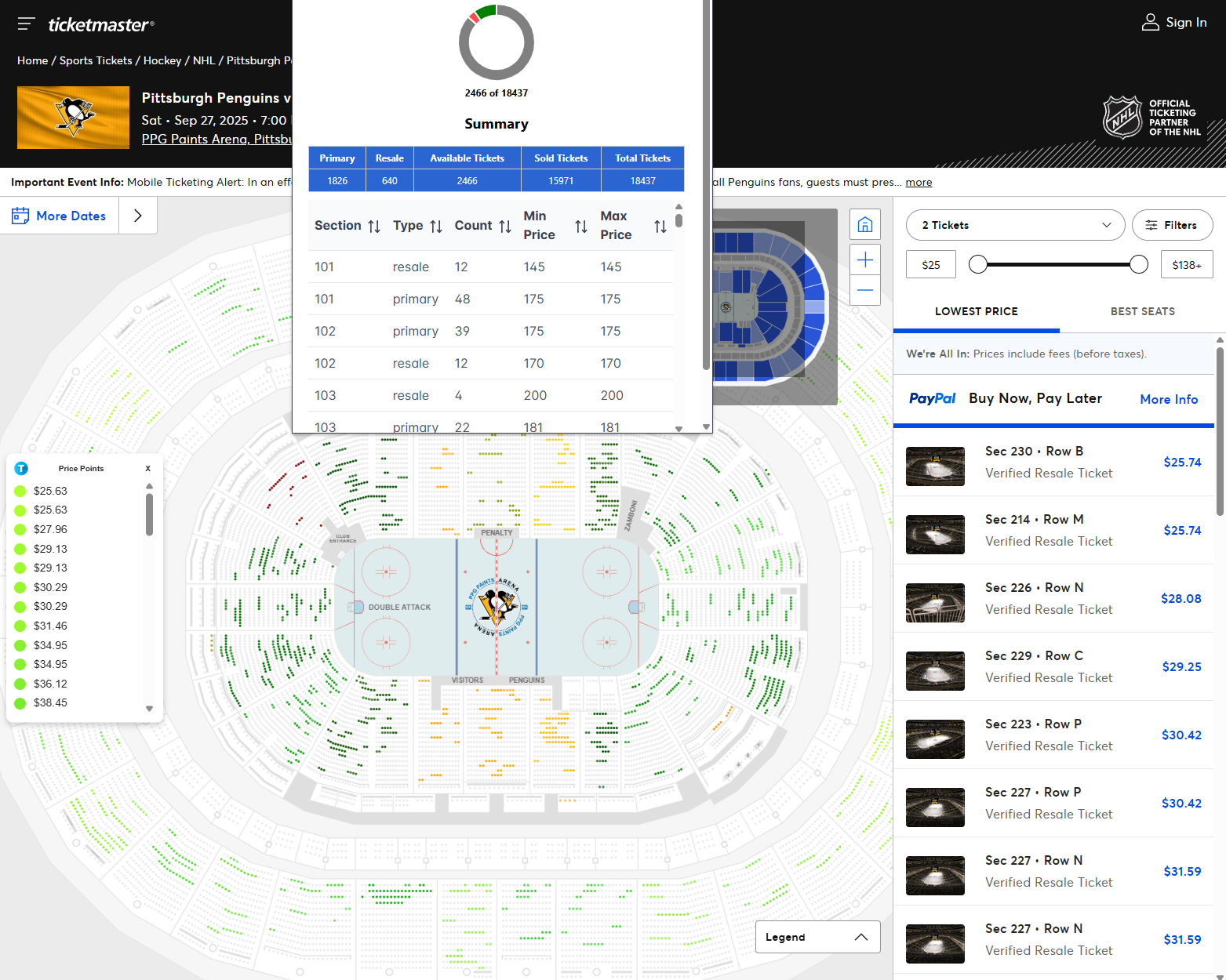
Task: Click the Primary count value 1826
Action: pyautogui.click(x=337, y=180)
